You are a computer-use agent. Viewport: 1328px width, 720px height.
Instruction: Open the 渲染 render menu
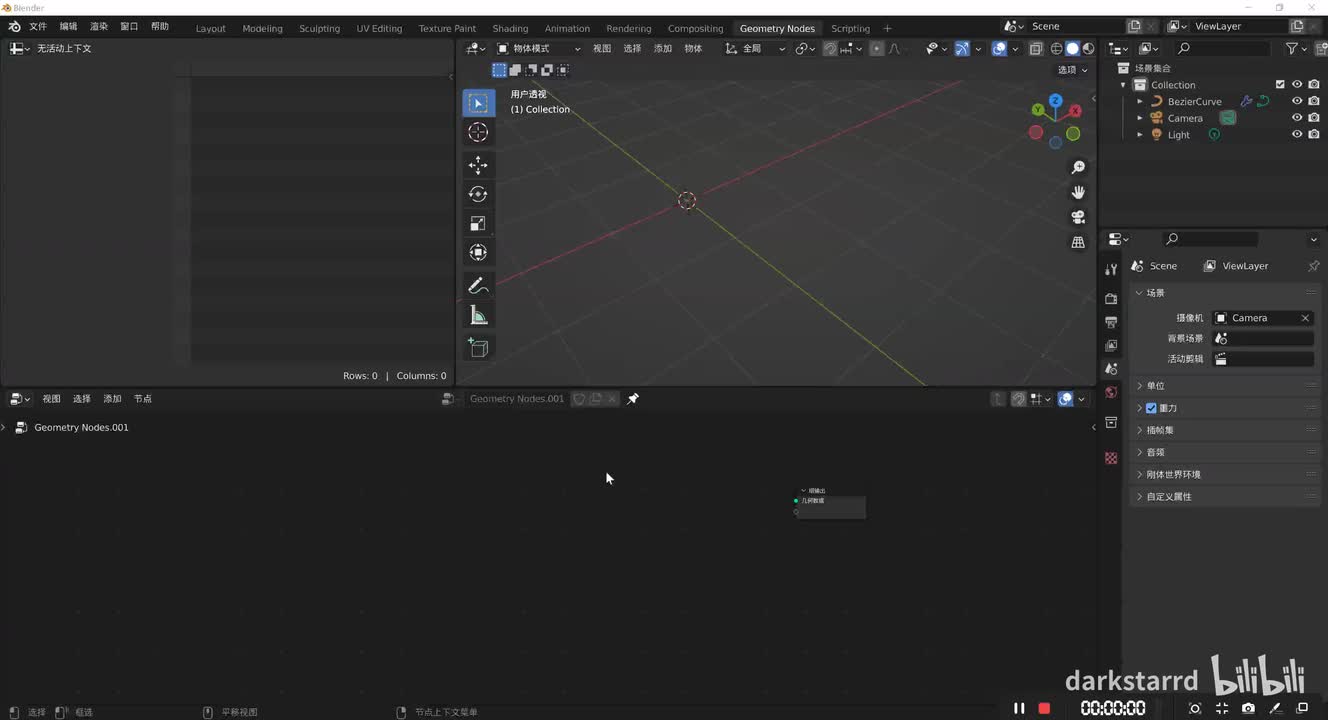pos(99,26)
